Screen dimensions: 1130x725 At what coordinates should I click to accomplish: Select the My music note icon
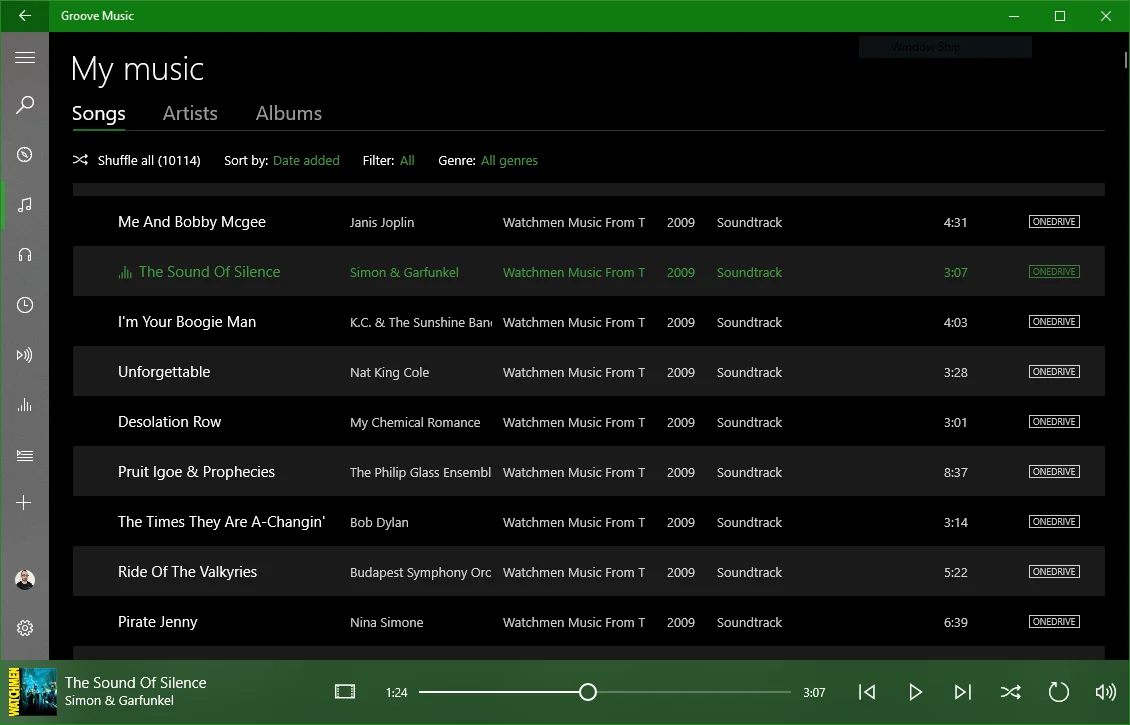[x=25, y=205]
